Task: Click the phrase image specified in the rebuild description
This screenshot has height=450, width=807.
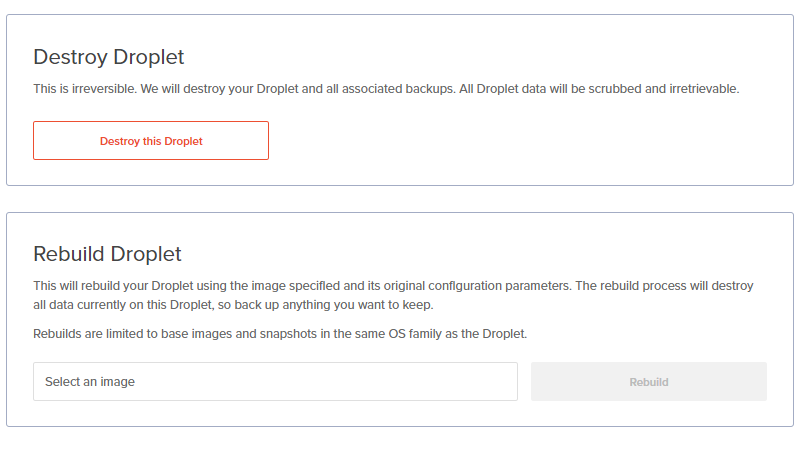Action: [295, 286]
